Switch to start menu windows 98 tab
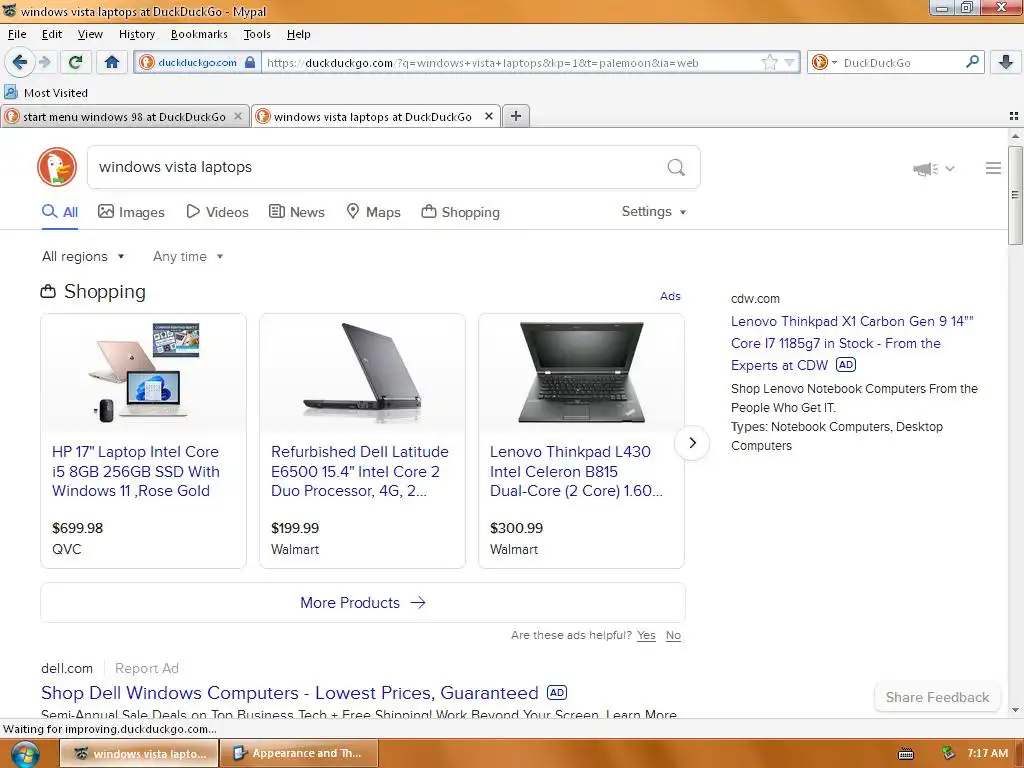Screen dimensions: 1024x768 (x=124, y=116)
